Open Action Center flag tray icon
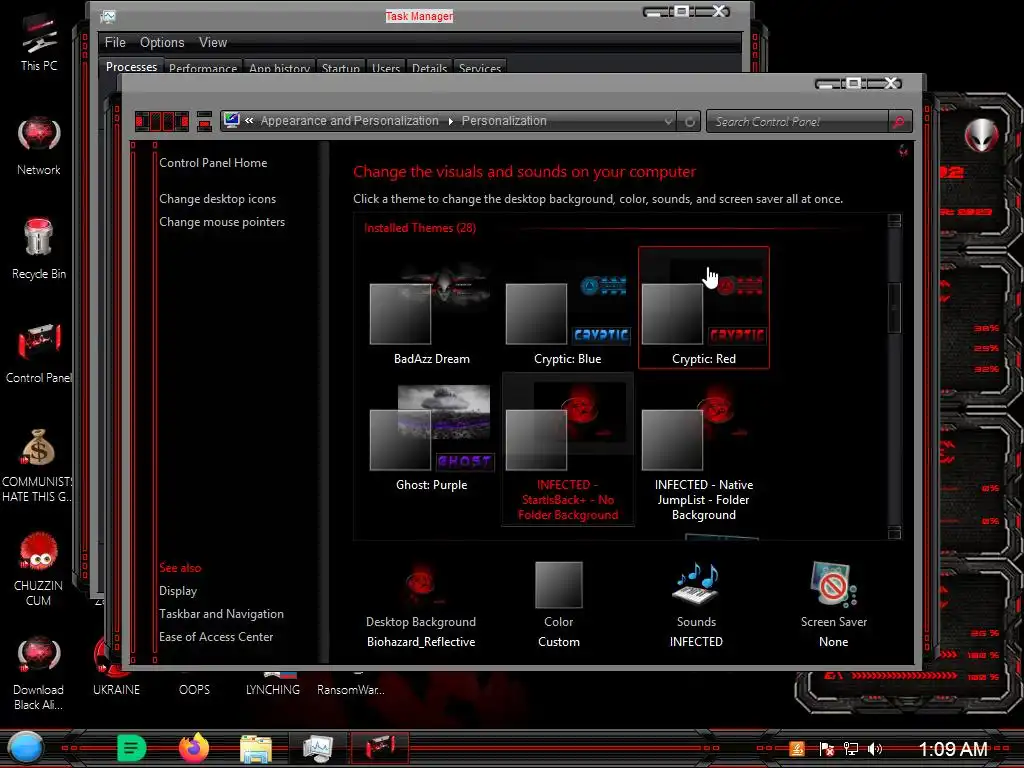The width and height of the screenshot is (1024, 768). 826,749
